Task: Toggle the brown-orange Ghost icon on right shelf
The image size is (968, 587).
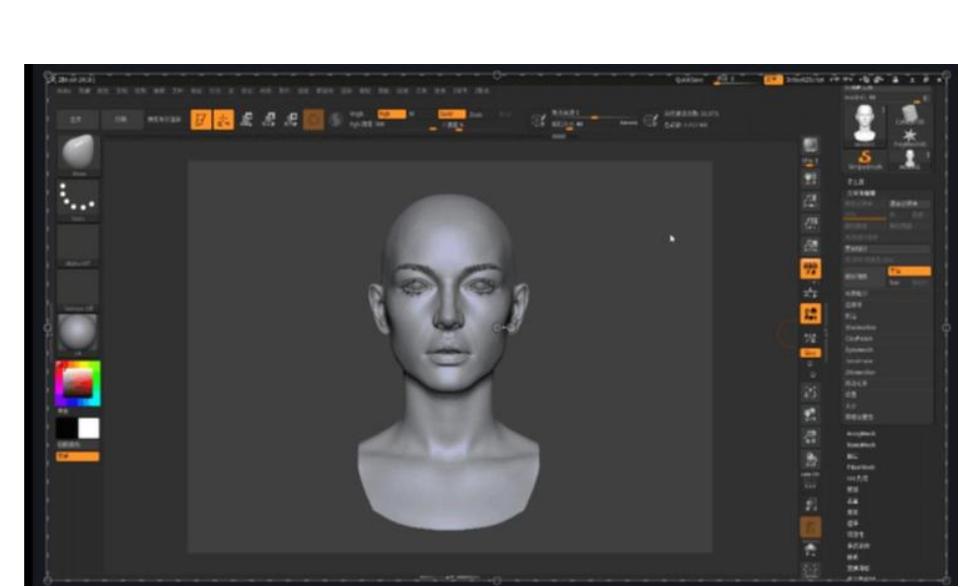Action: (x=811, y=527)
